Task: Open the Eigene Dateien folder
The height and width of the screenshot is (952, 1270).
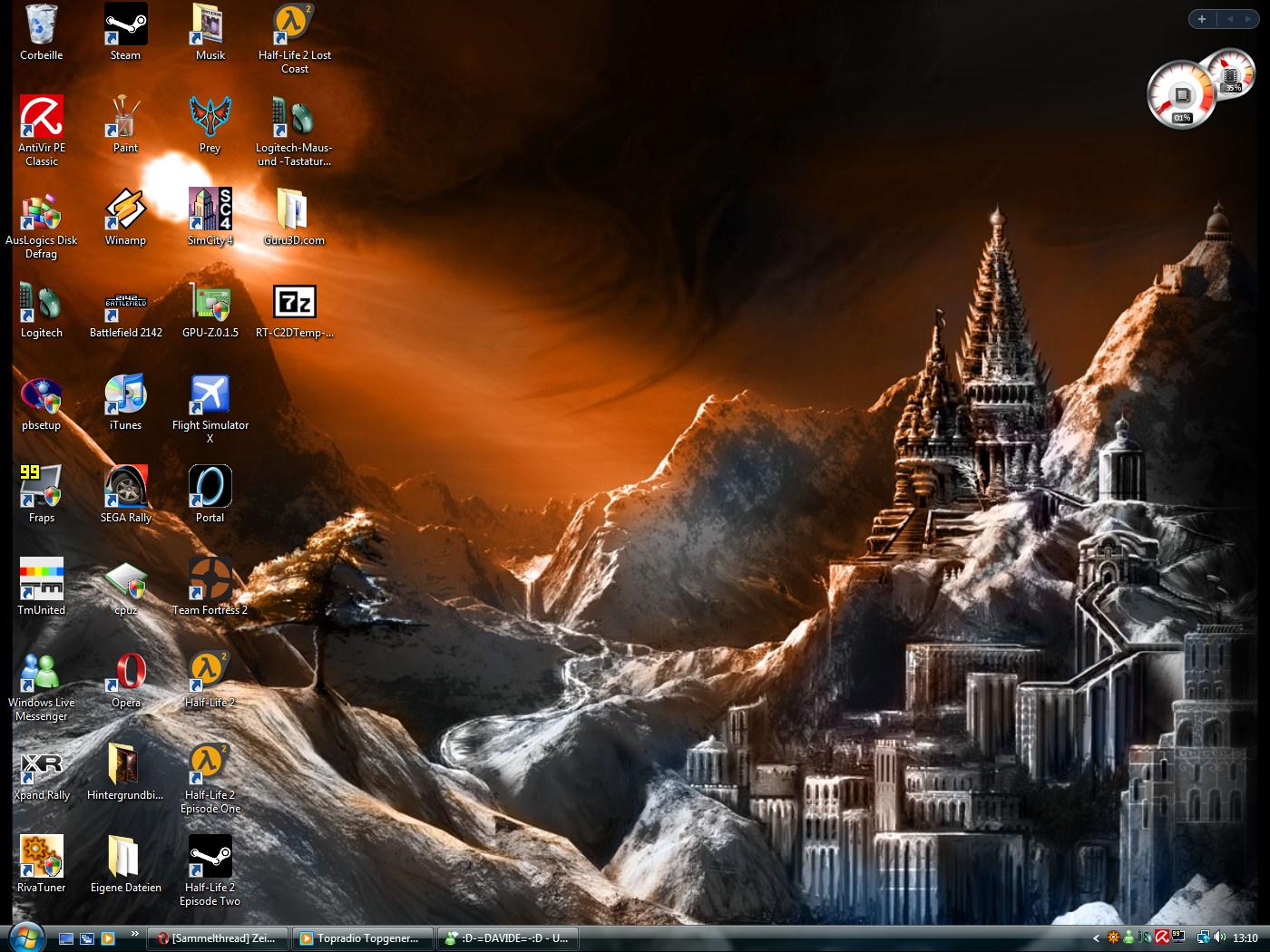Action: click(125, 865)
